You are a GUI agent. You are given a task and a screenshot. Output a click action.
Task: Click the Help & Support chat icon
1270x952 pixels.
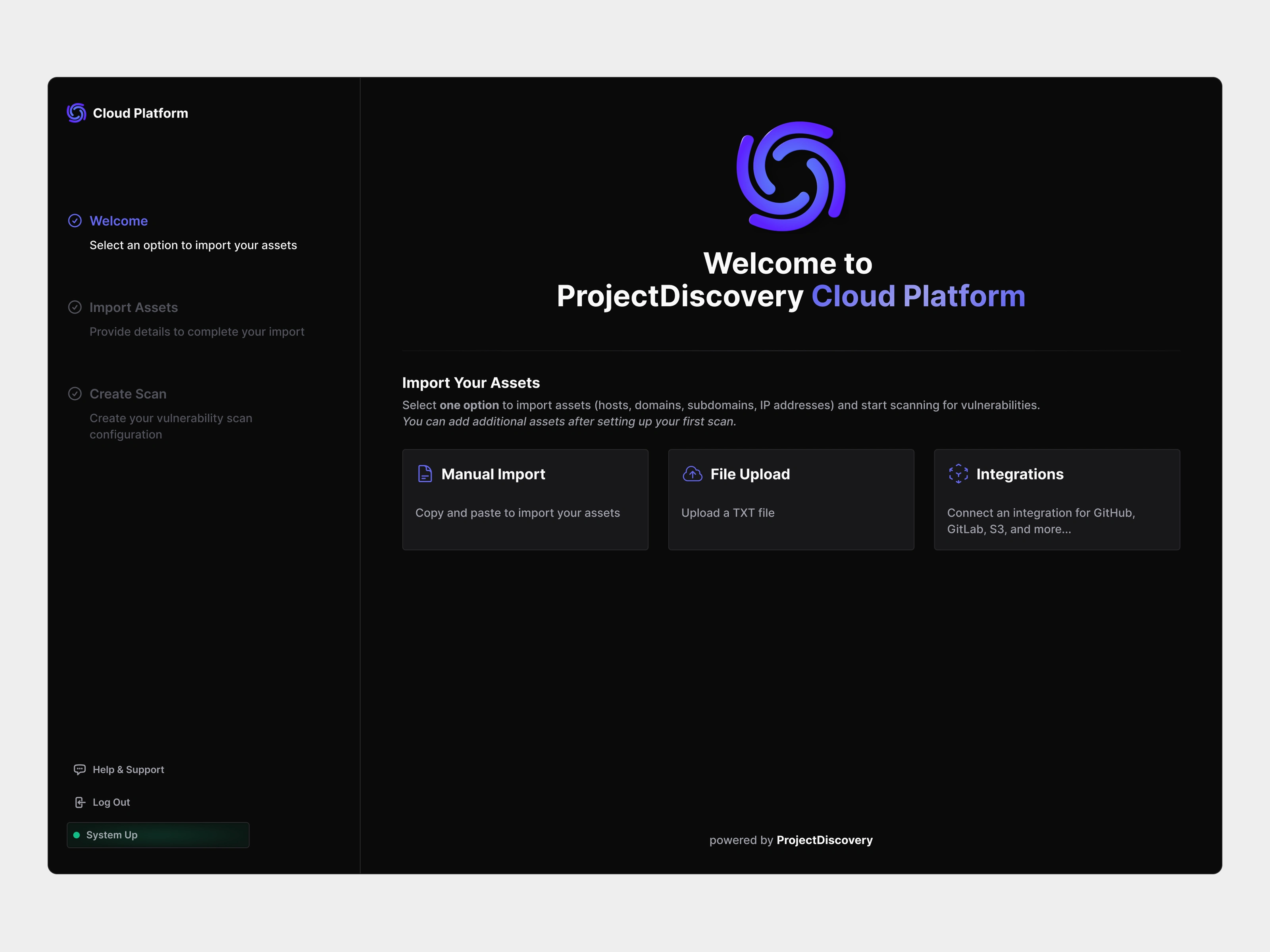coord(80,770)
